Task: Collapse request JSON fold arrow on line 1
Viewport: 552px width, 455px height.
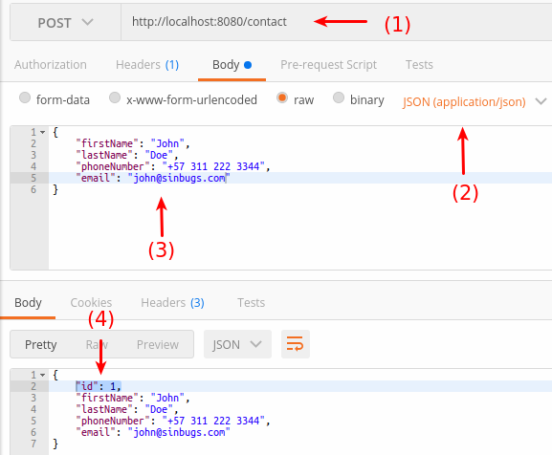Action: click(43, 132)
